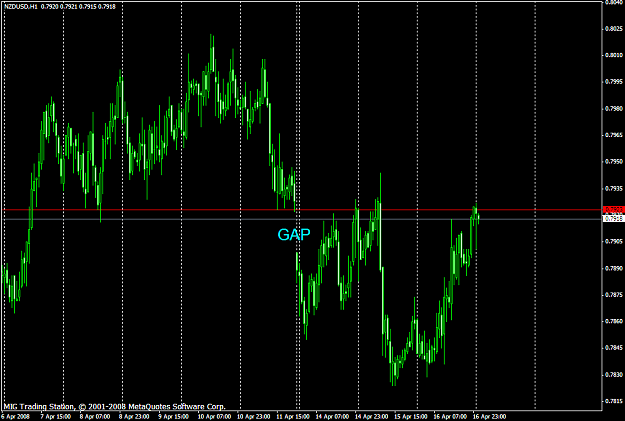
Task: Click the 0.7860 price axis label
Action: pos(614,321)
